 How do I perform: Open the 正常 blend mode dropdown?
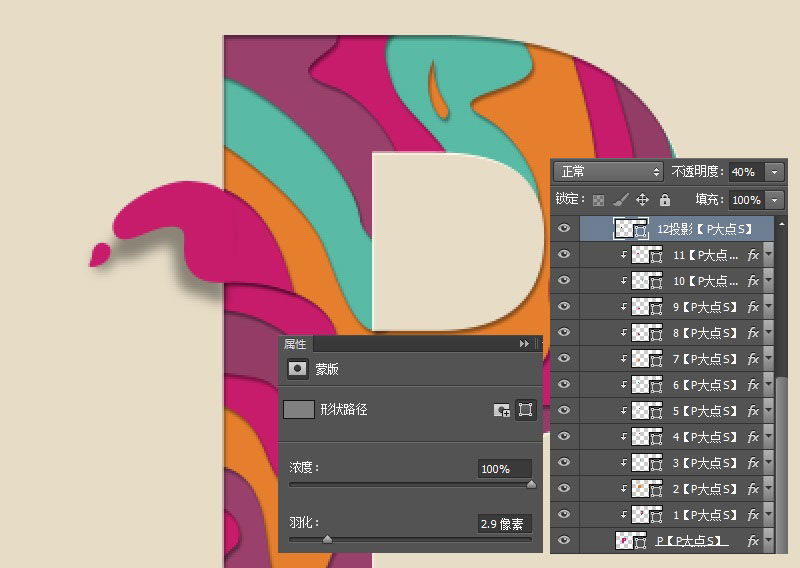pyautogui.click(x=608, y=172)
